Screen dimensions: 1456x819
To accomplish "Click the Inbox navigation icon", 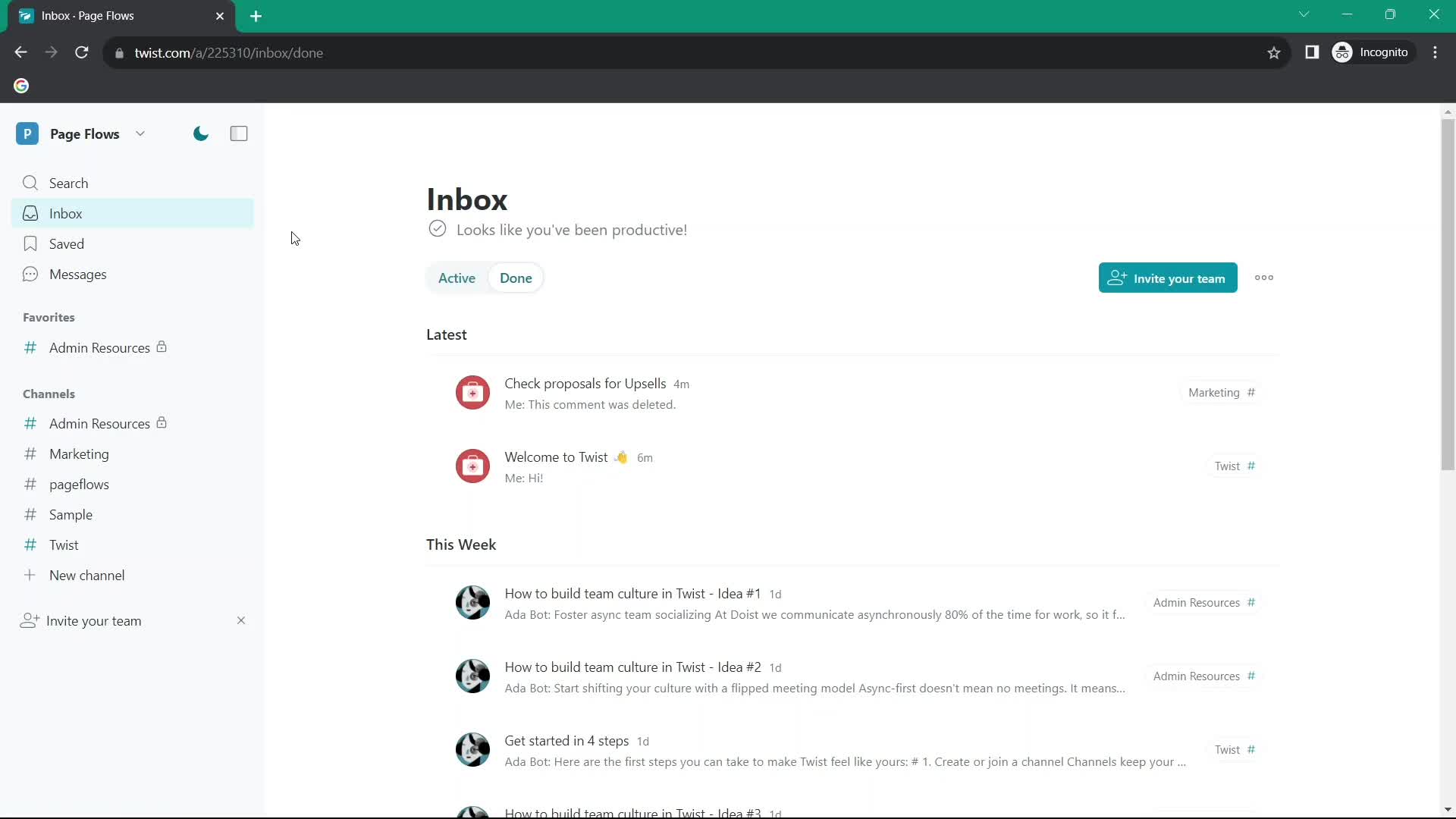I will 29,213.
